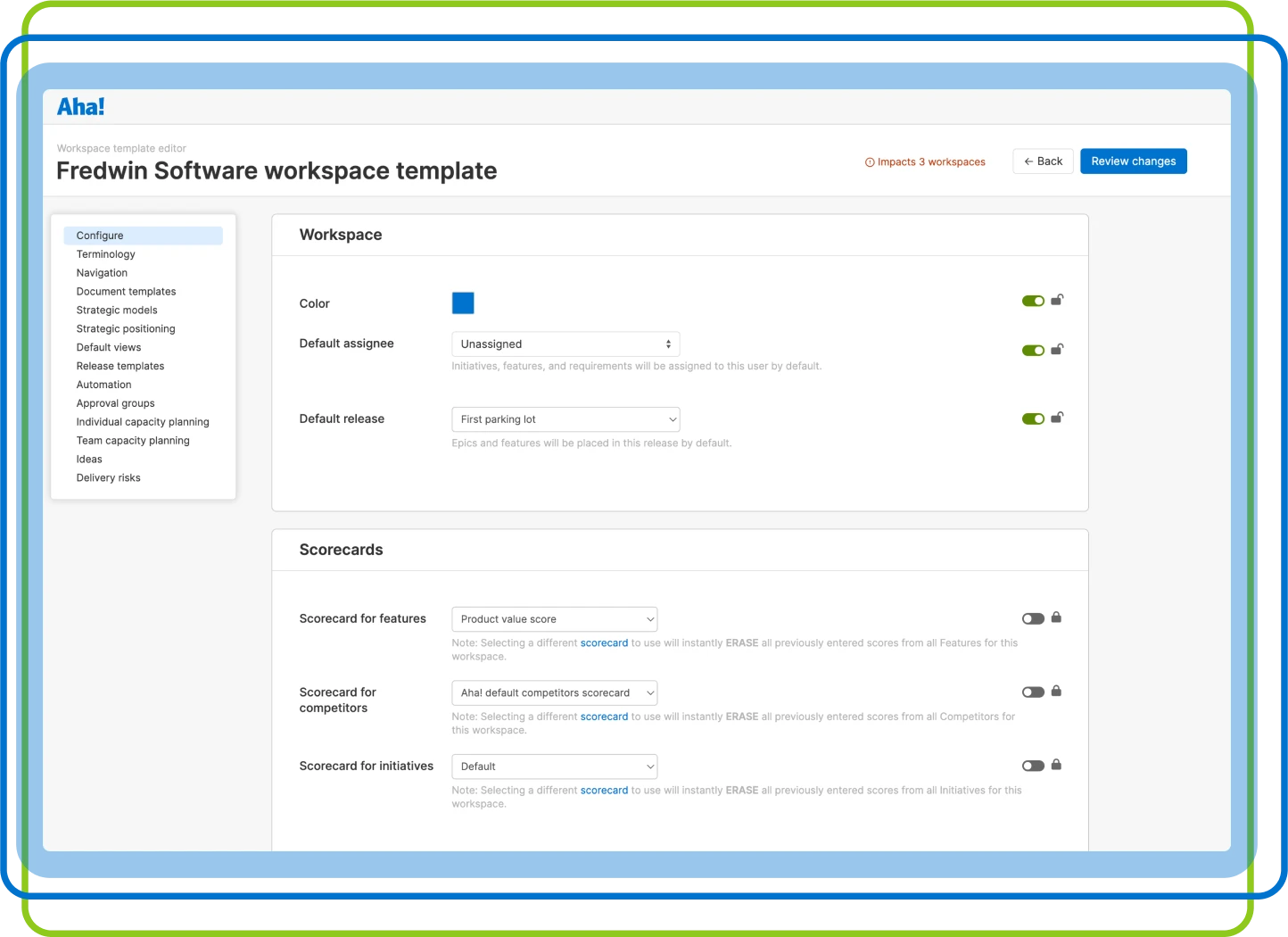Open Approval groups section
The width and height of the screenshot is (1288, 937).
point(115,403)
